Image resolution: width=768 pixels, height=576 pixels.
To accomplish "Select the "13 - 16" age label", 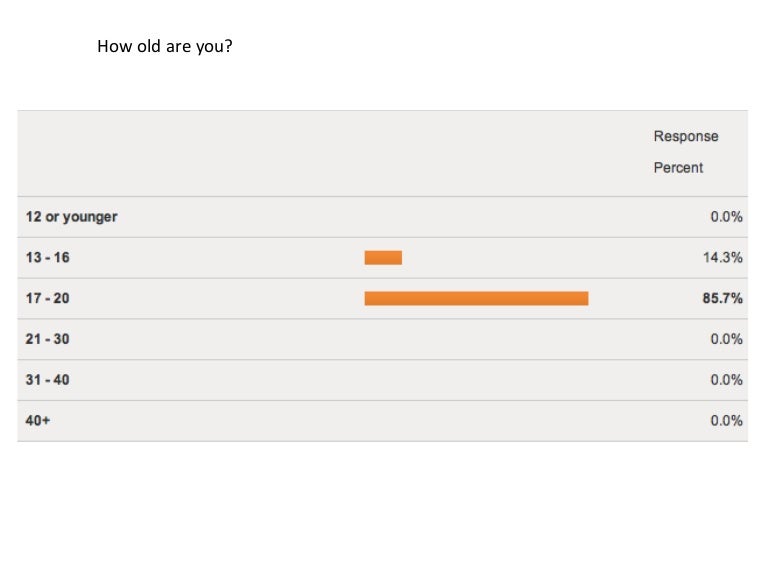I will 48,258.
